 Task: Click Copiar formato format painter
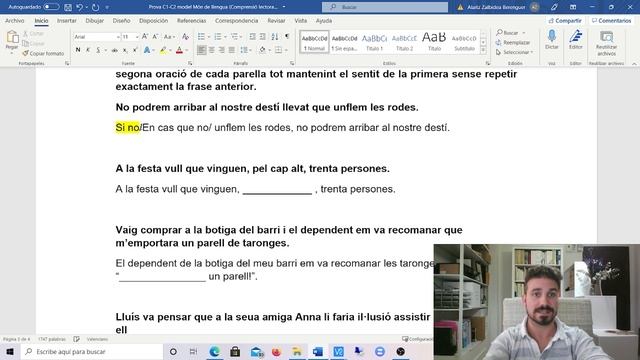[x=43, y=53]
